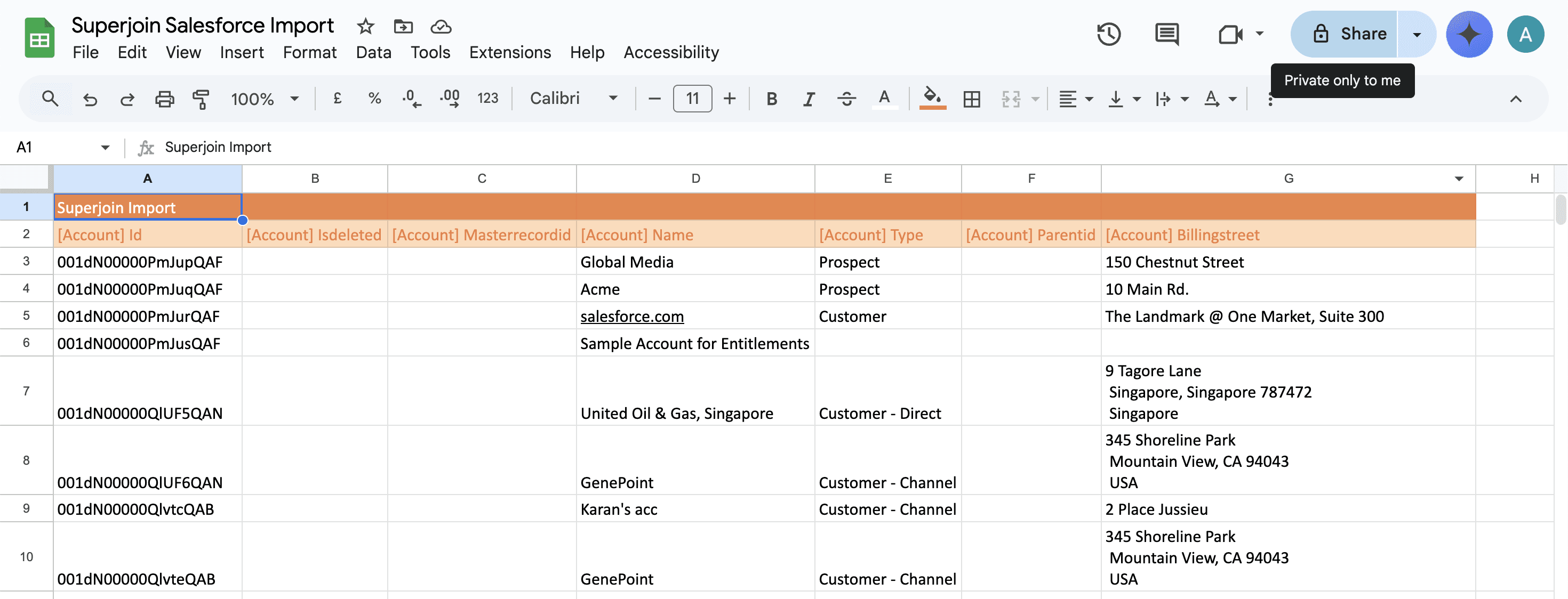This screenshot has width=1568, height=599.
Task: Choose a cell borders style
Action: [972, 99]
